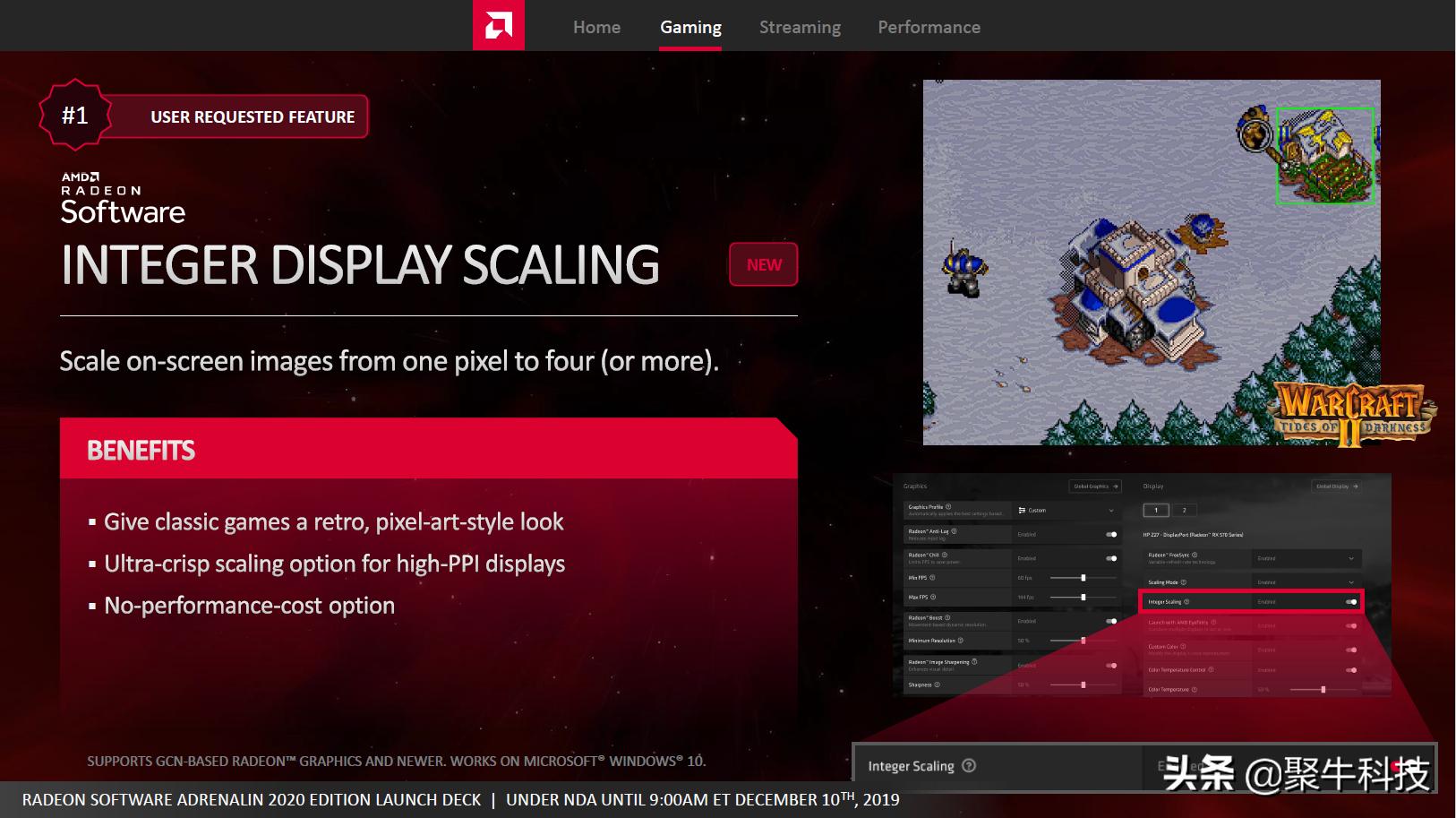Click the sliders icon beside Custom profile
1456x818 pixels.
click(1022, 511)
